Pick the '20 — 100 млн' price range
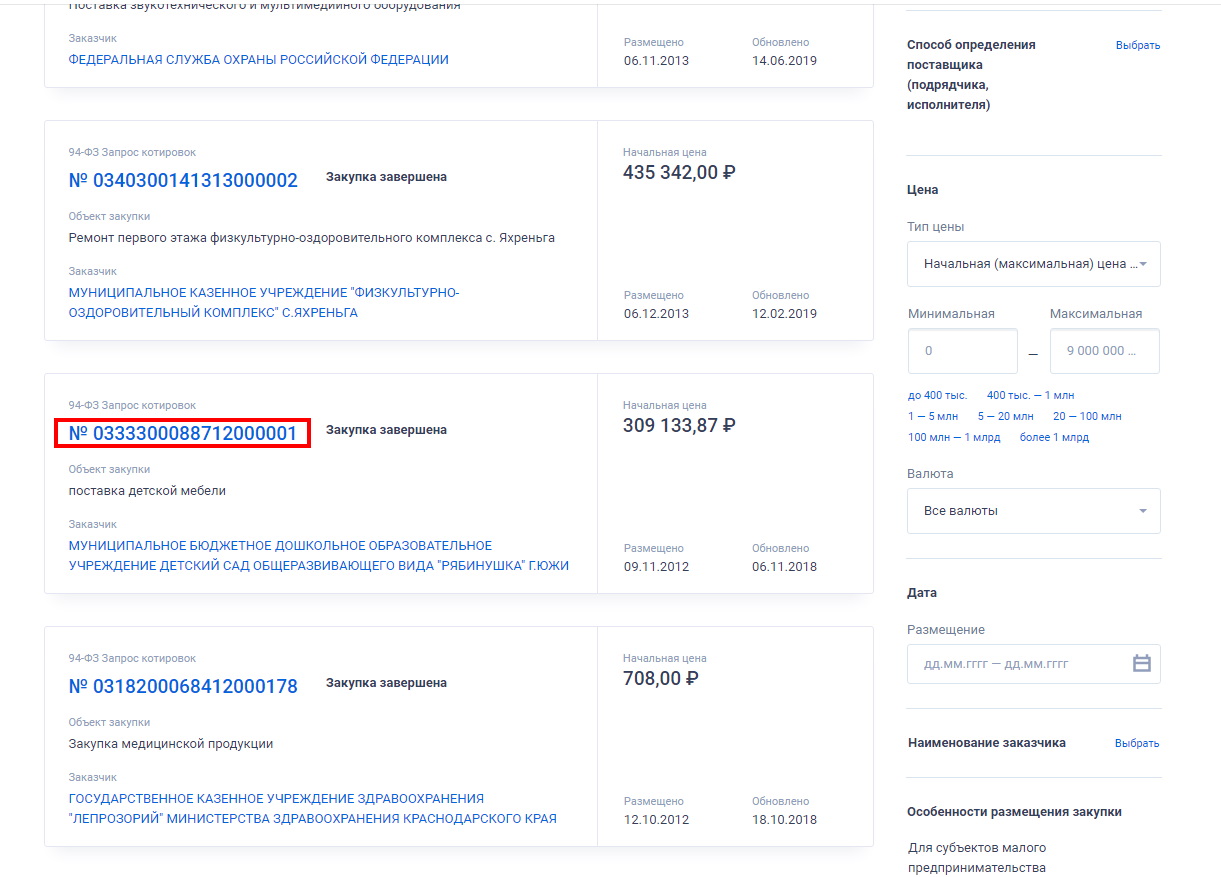1221x877 pixels. coord(1087,416)
